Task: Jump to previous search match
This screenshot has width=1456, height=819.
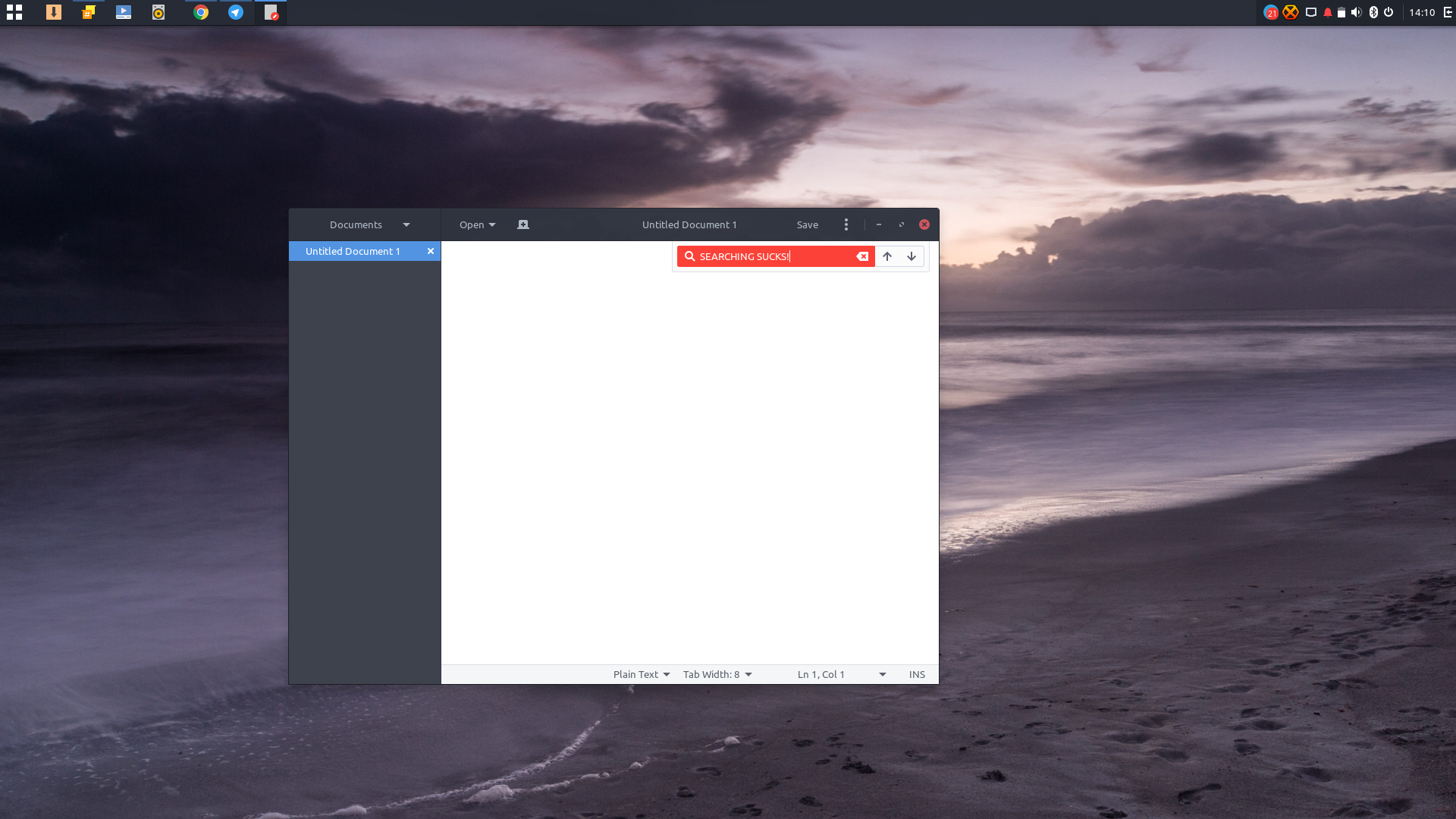Action: (x=887, y=256)
